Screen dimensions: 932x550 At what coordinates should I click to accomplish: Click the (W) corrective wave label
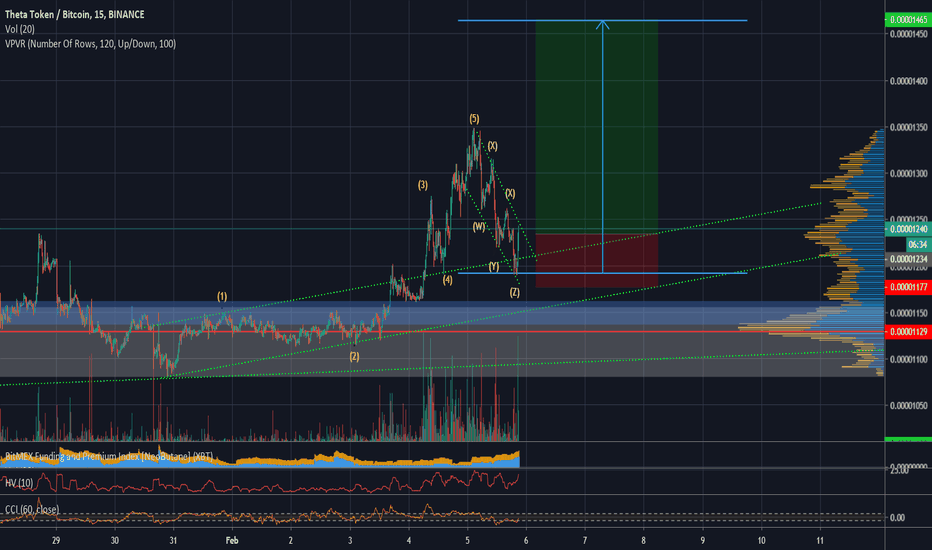point(479,227)
